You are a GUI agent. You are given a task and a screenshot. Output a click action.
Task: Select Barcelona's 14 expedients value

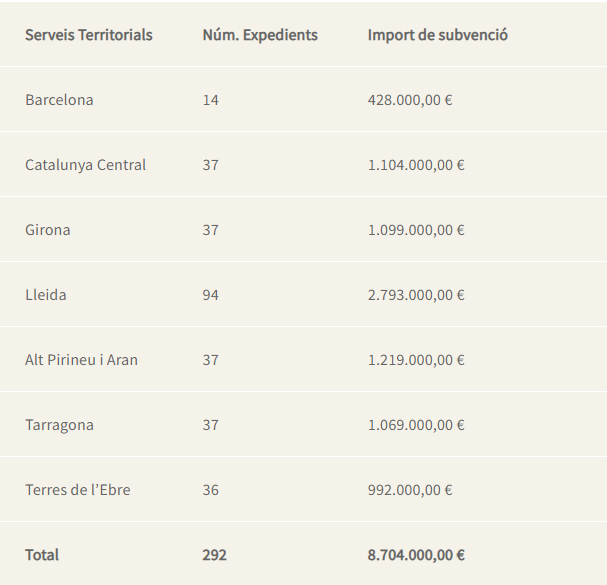(211, 100)
